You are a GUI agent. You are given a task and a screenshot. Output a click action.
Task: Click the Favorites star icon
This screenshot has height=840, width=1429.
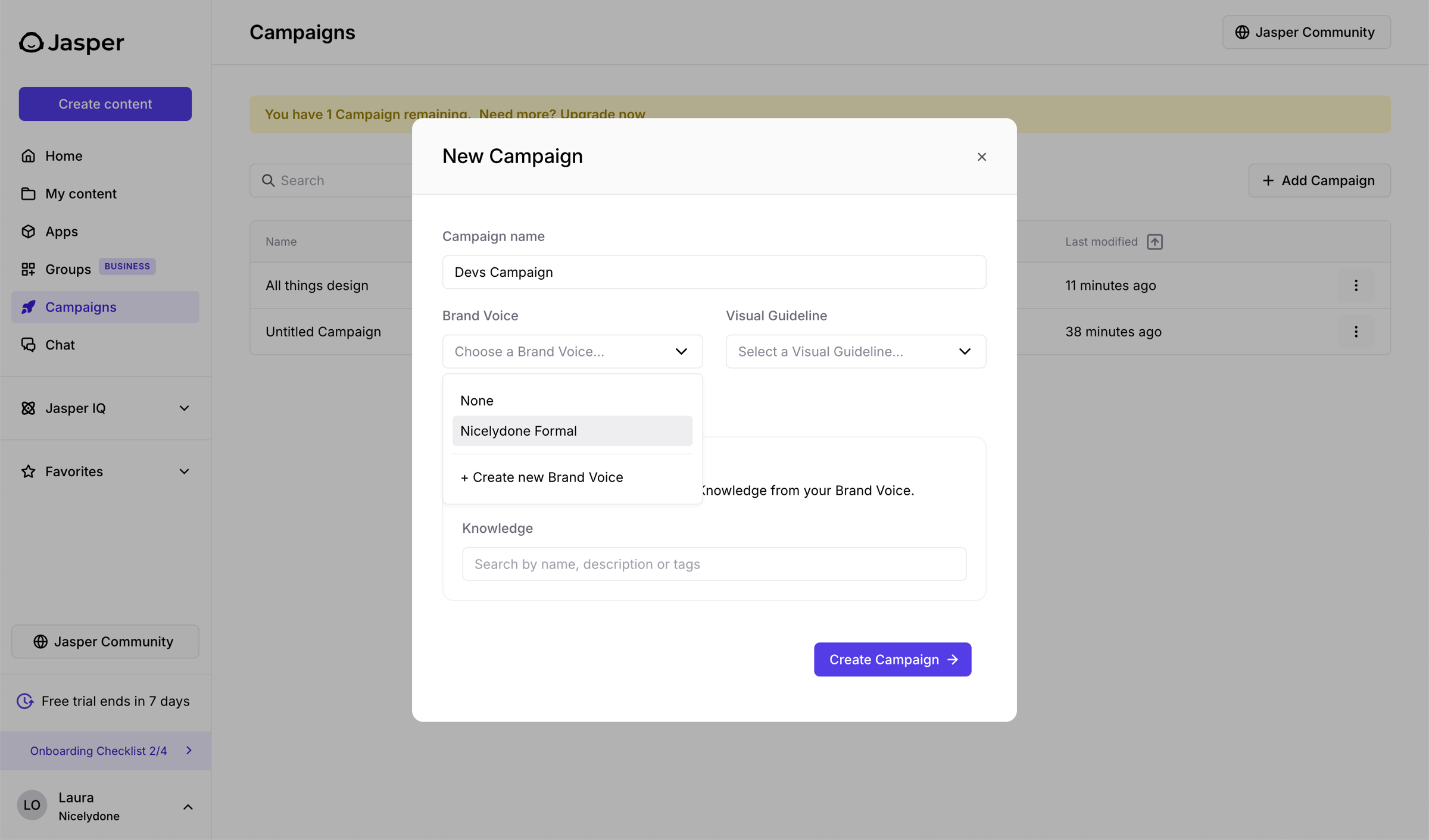[x=28, y=471]
